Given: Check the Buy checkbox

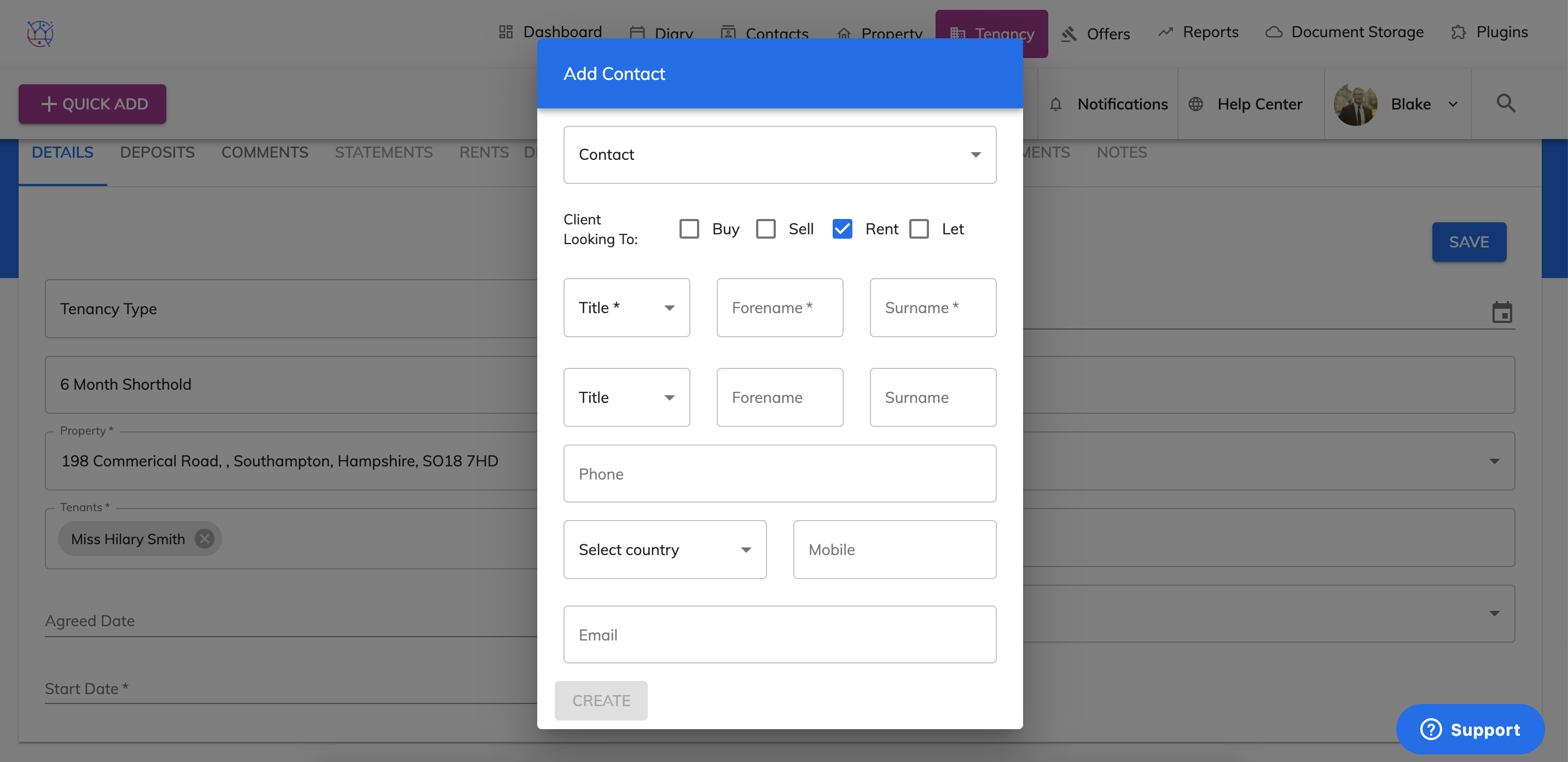Looking at the screenshot, I should (689, 229).
